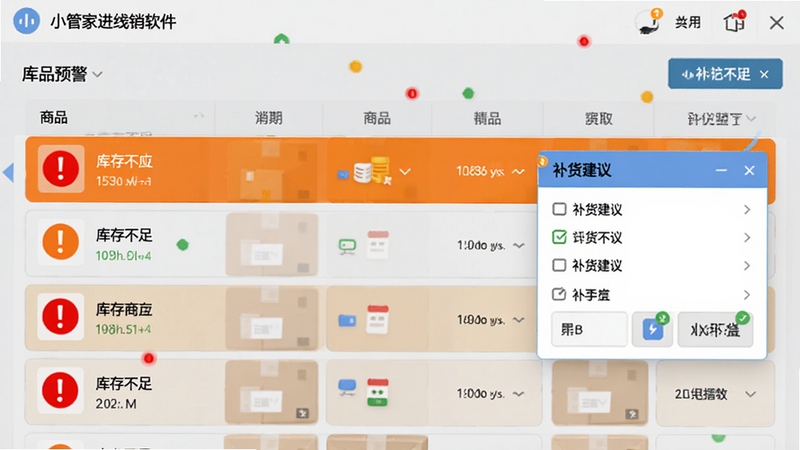This screenshot has height=450, width=800.
Task: Open the 20电播数 dropdown
Action: point(751,394)
